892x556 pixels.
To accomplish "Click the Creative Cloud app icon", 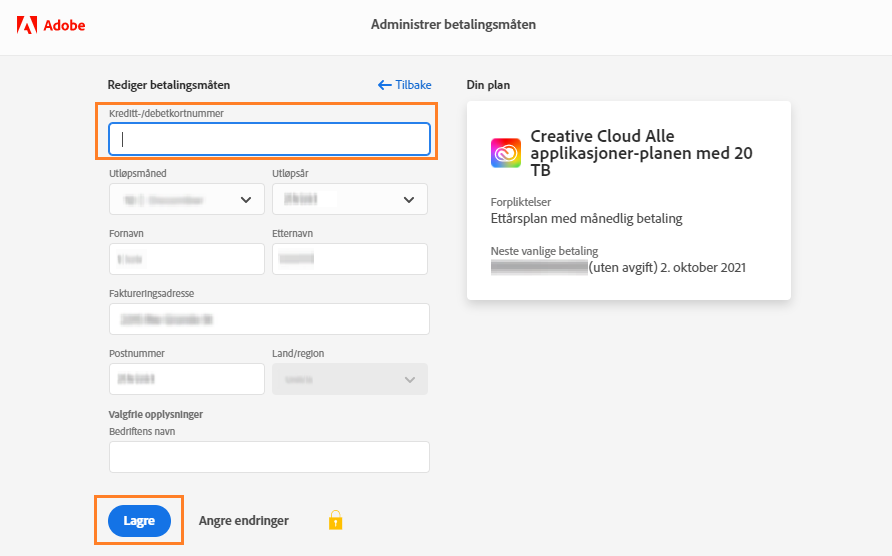I will tap(506, 153).
